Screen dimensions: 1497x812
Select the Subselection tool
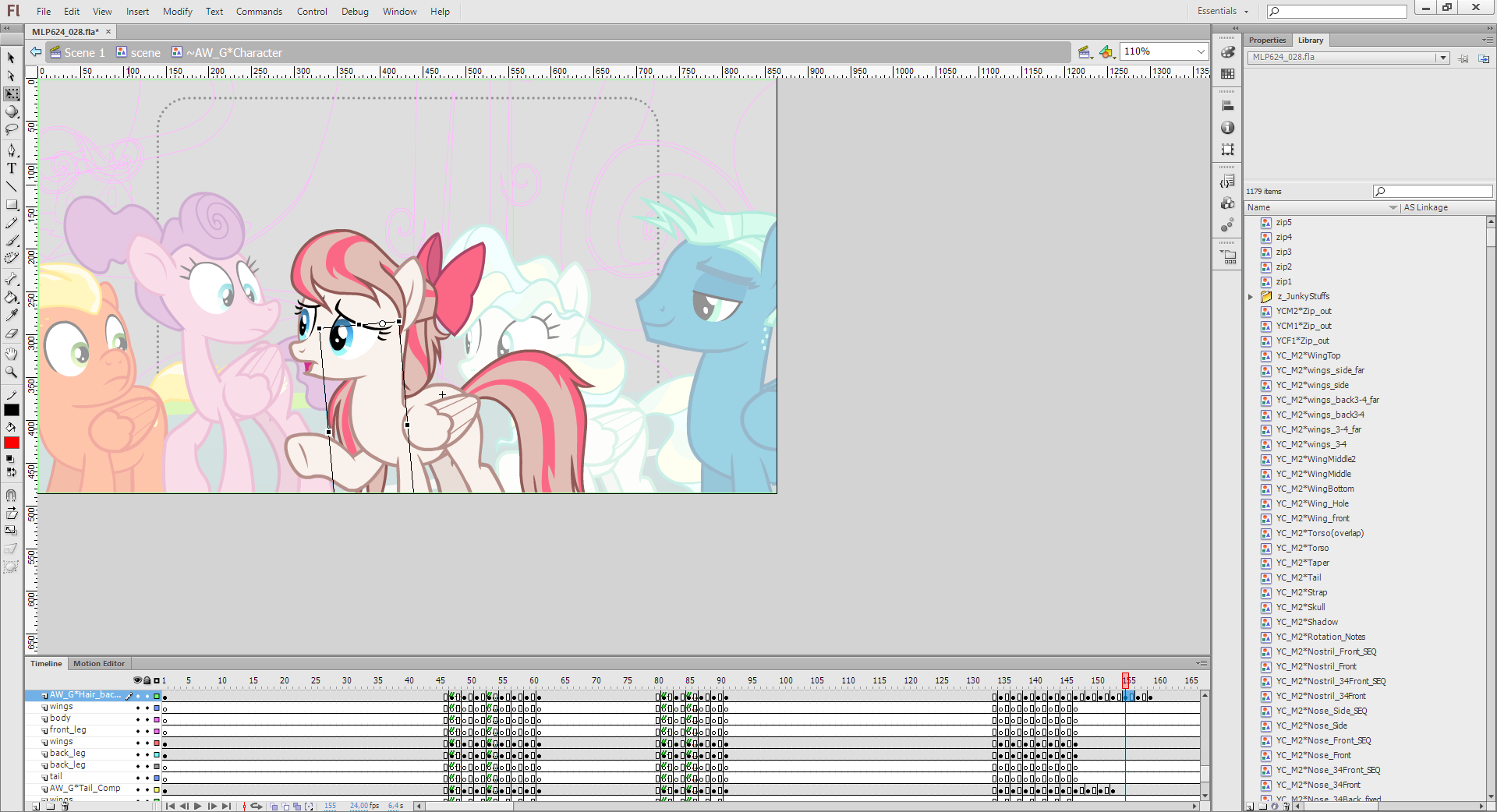tap(11, 76)
